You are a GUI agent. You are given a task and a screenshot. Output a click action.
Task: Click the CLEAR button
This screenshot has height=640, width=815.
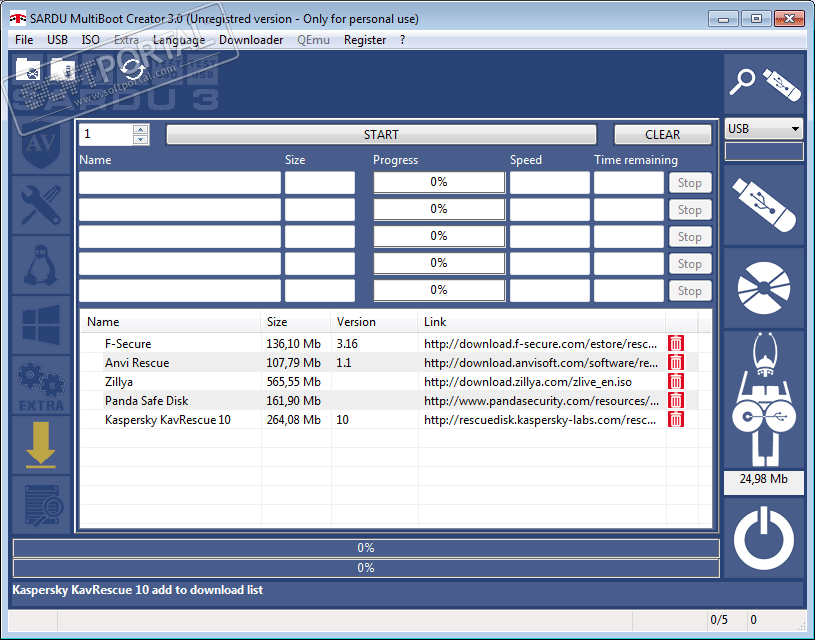click(662, 135)
